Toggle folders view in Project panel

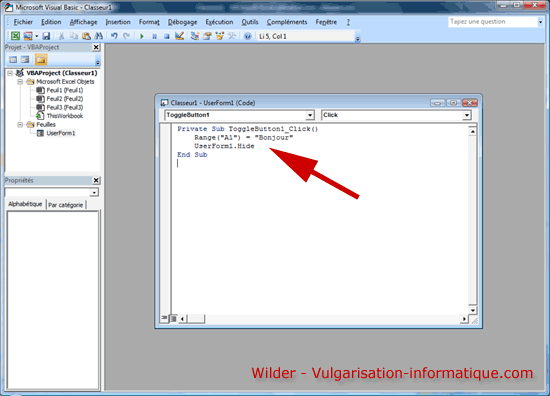point(41,60)
